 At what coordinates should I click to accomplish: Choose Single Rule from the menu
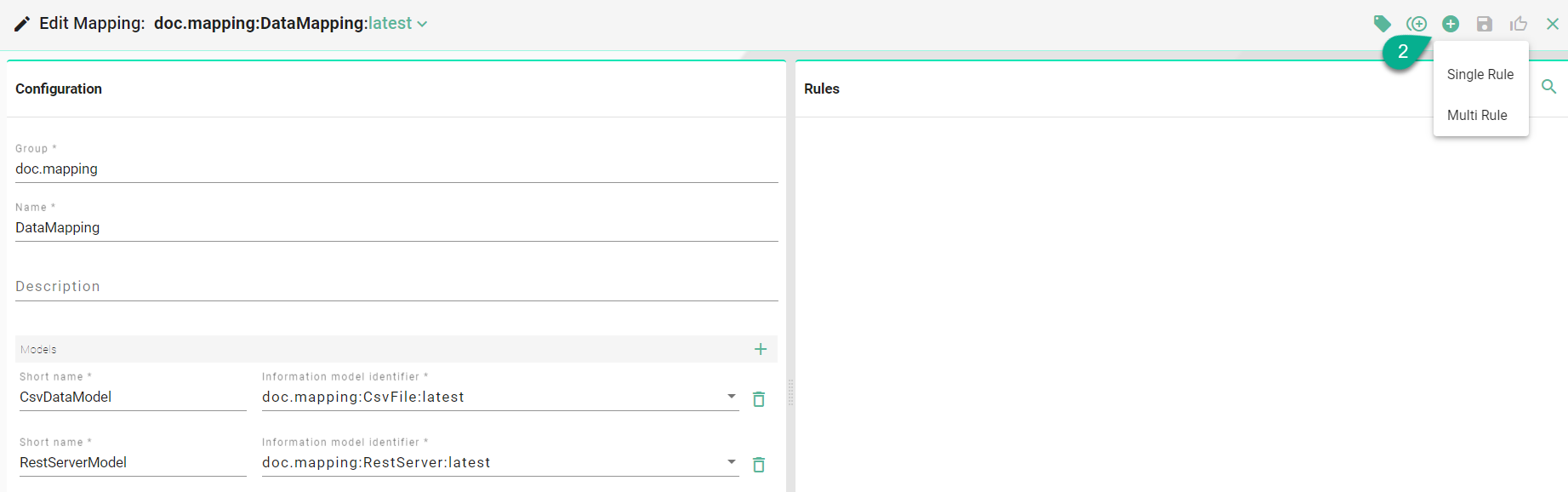1480,75
